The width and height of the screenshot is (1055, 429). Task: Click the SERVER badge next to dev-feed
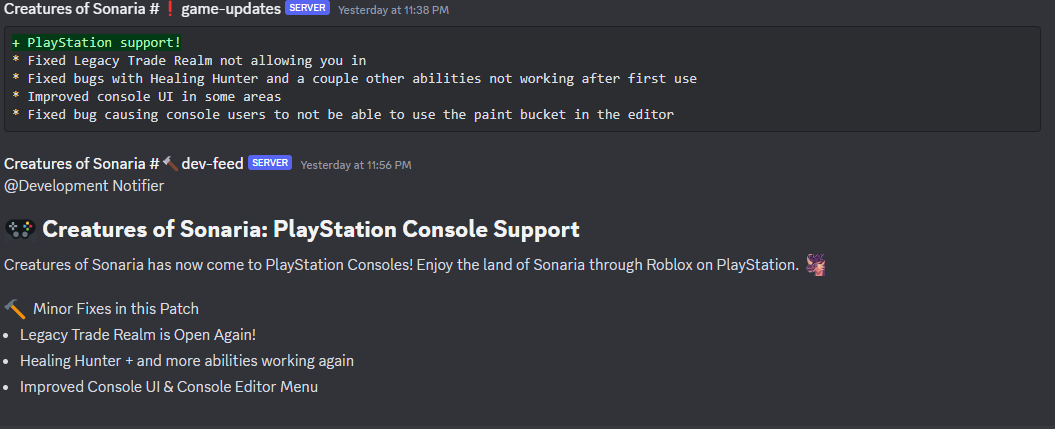click(x=270, y=163)
